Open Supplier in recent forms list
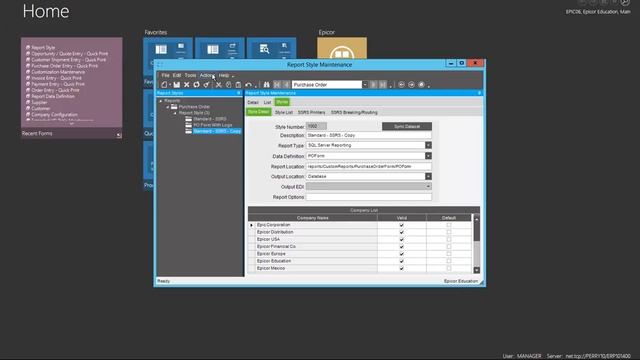This screenshot has width=640, height=360. tap(39, 102)
